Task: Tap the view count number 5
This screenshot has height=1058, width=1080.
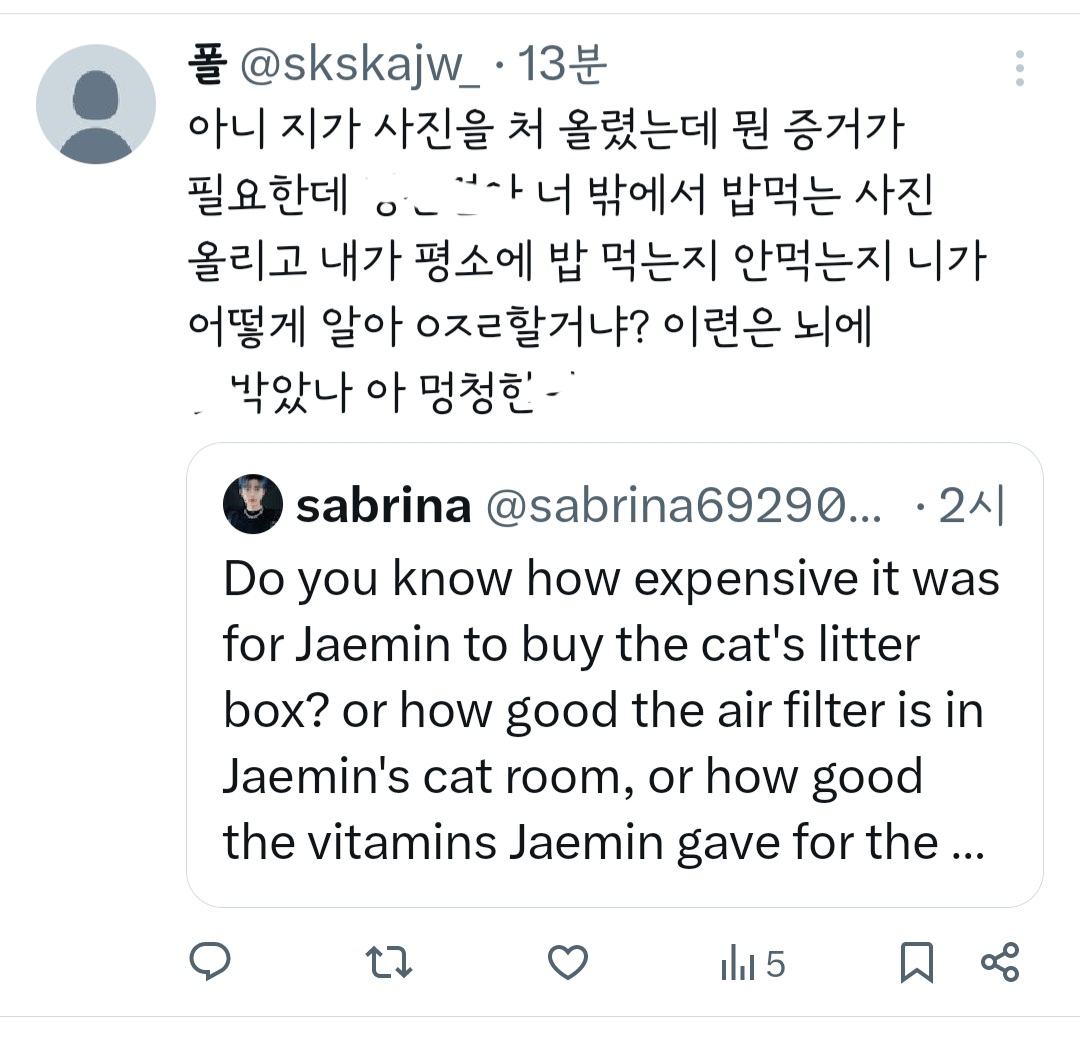Action: tap(775, 965)
